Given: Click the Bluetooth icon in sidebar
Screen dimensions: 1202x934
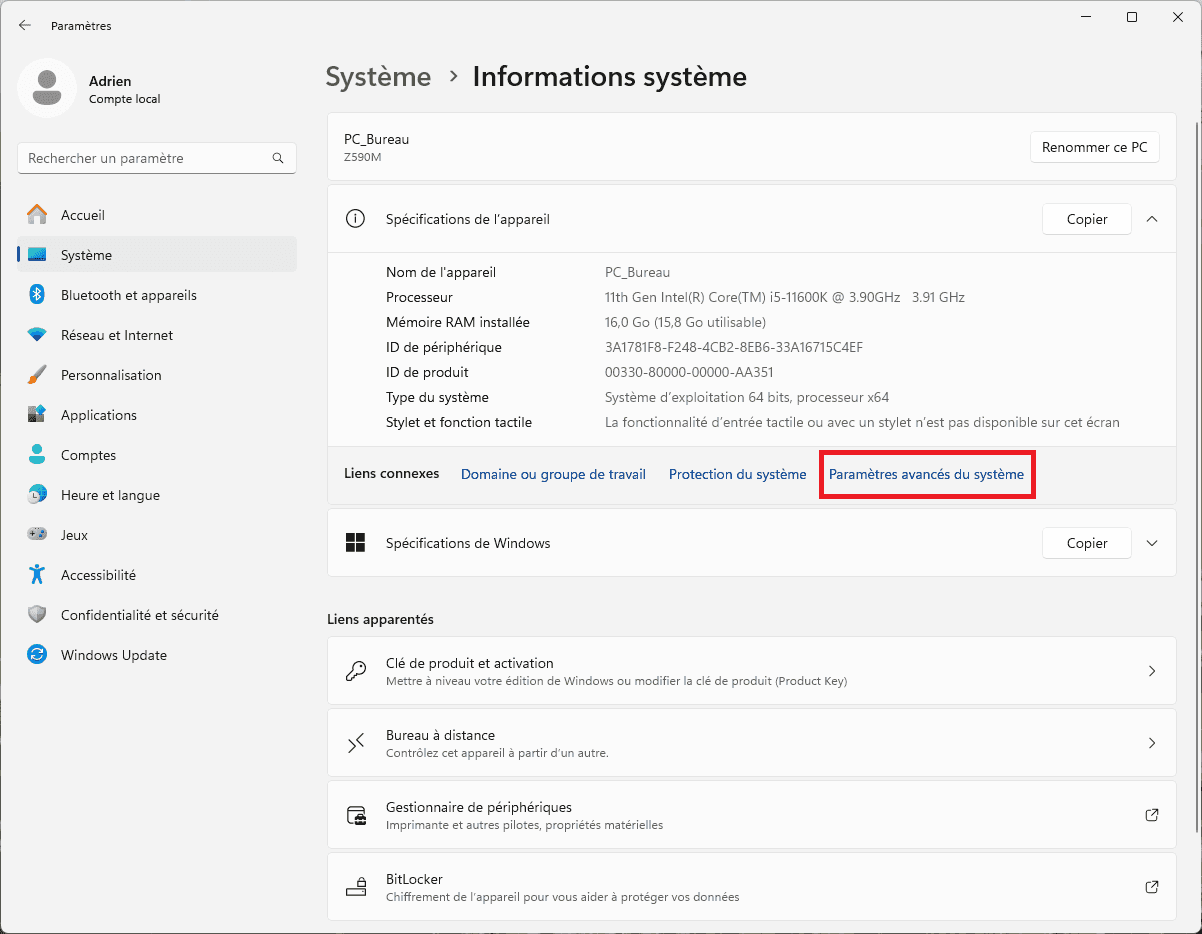Looking at the screenshot, I should 37,295.
